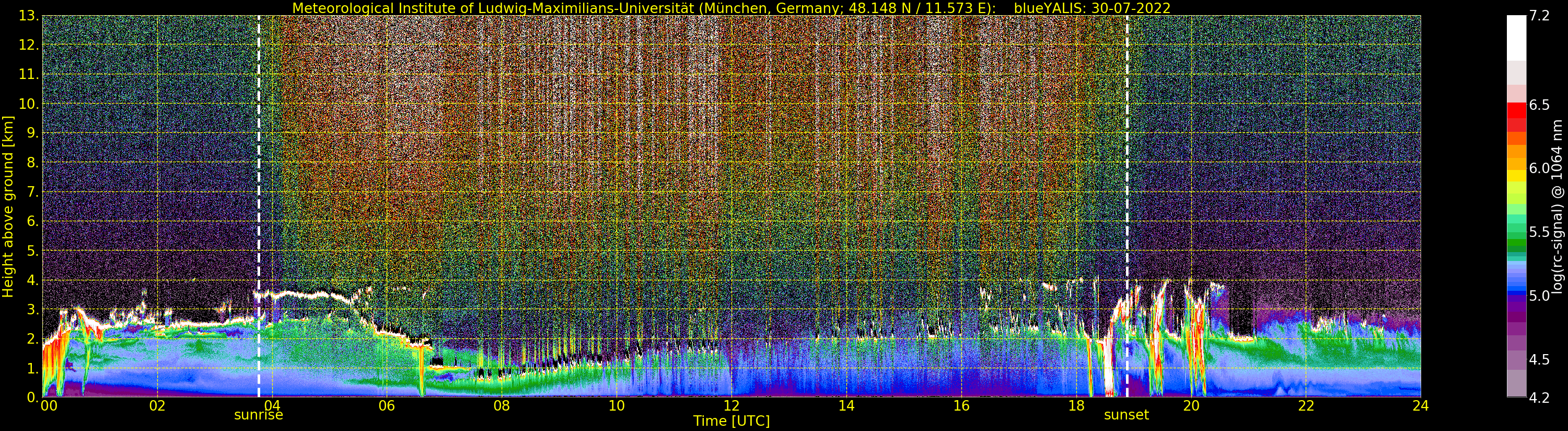Select the 3. km tick on the height axis
The height and width of the screenshot is (431, 1568).
pos(32,310)
